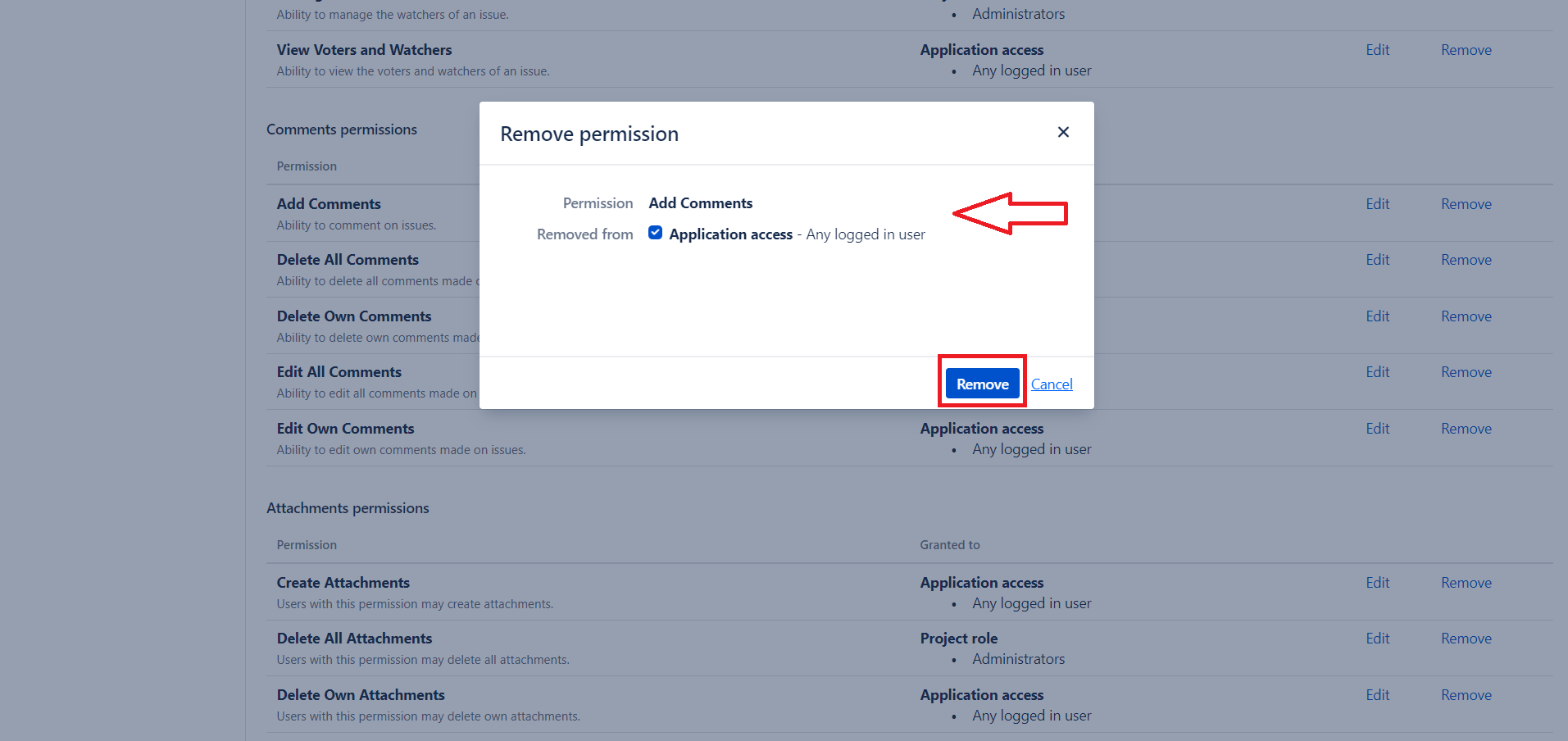The width and height of the screenshot is (1568, 741).
Task: Remove the Delete Own Attachments permission
Action: pos(1466,695)
